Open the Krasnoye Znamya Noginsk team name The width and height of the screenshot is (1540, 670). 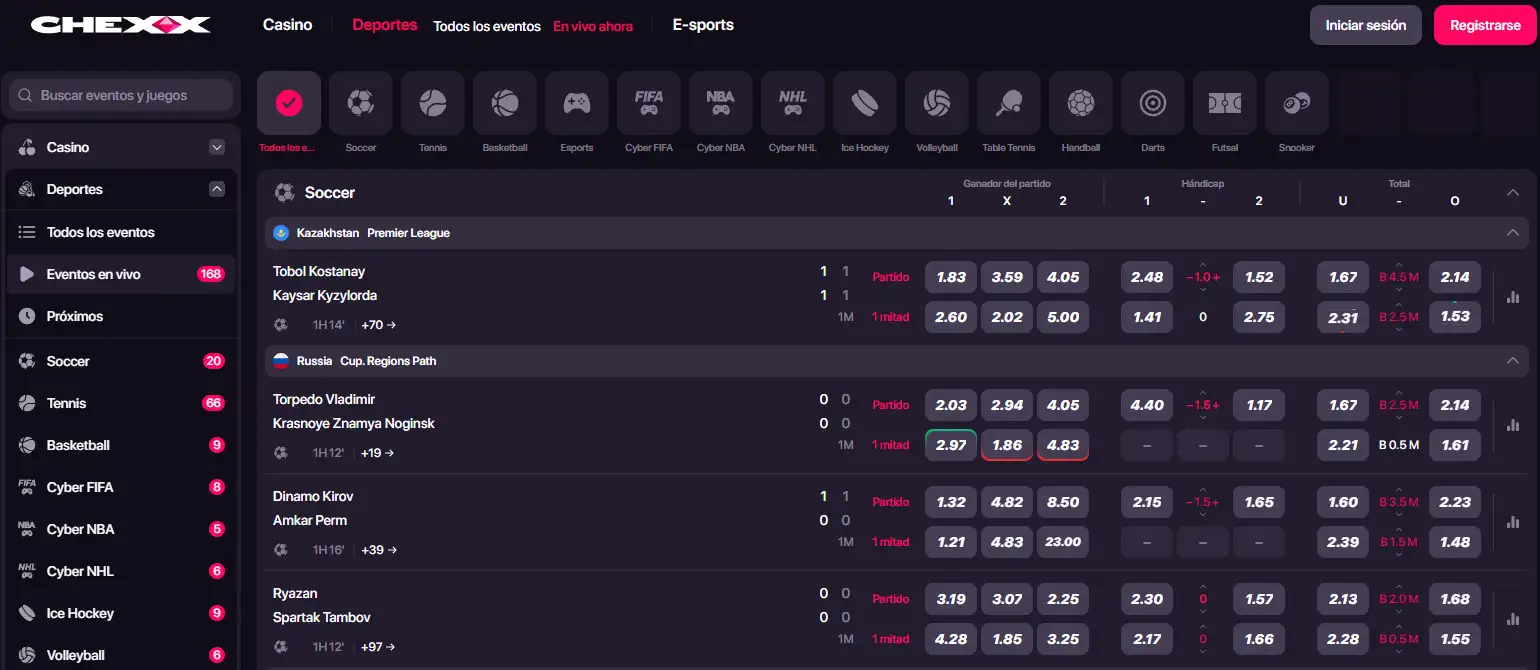tap(354, 423)
